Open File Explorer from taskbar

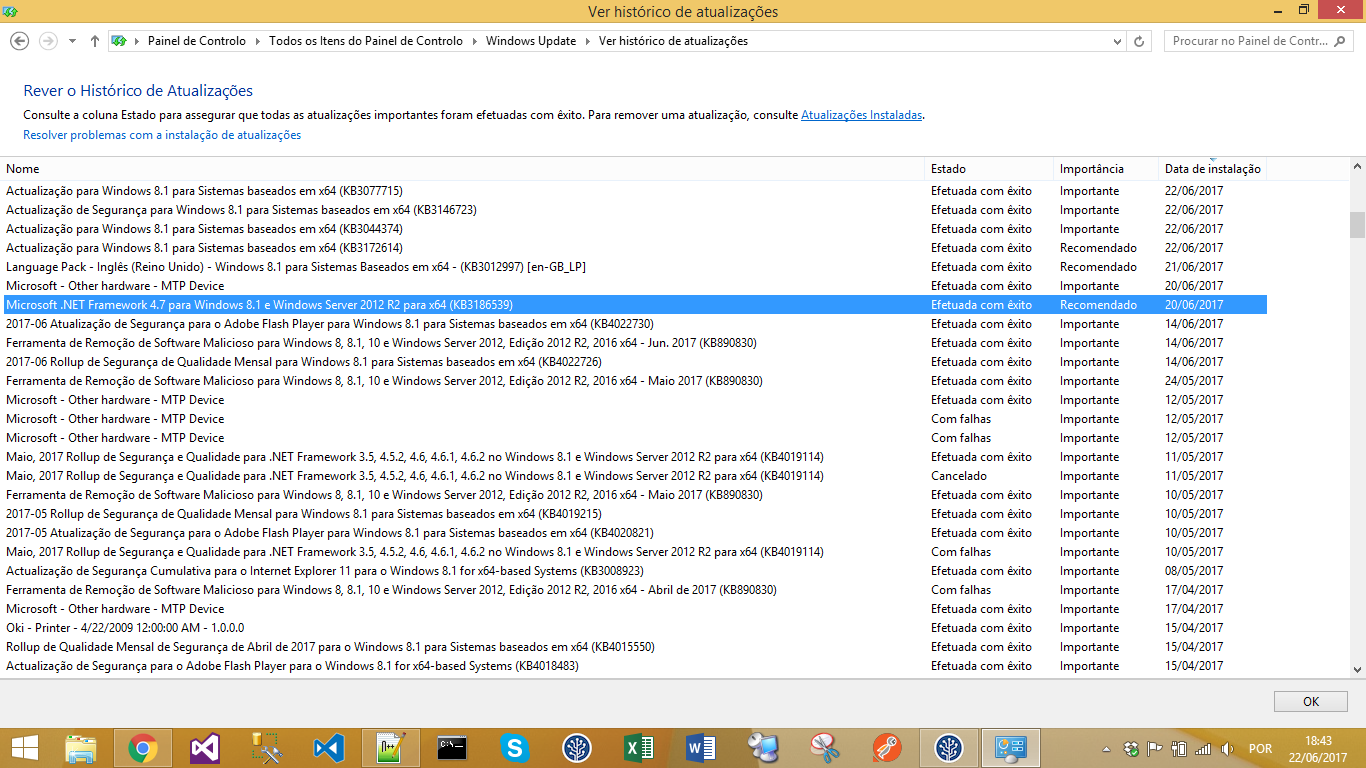pyautogui.click(x=82, y=748)
